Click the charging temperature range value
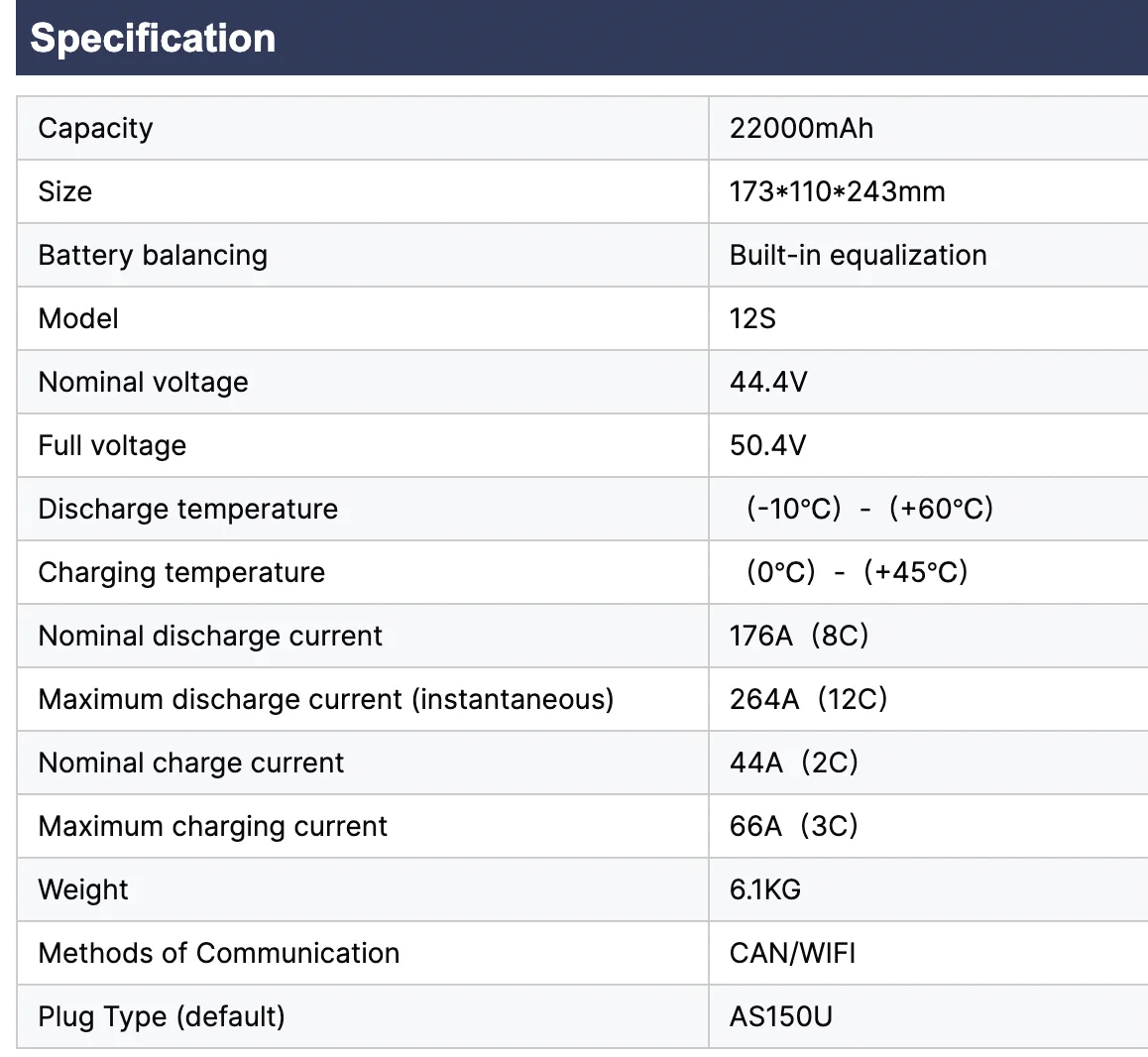 coord(856,572)
